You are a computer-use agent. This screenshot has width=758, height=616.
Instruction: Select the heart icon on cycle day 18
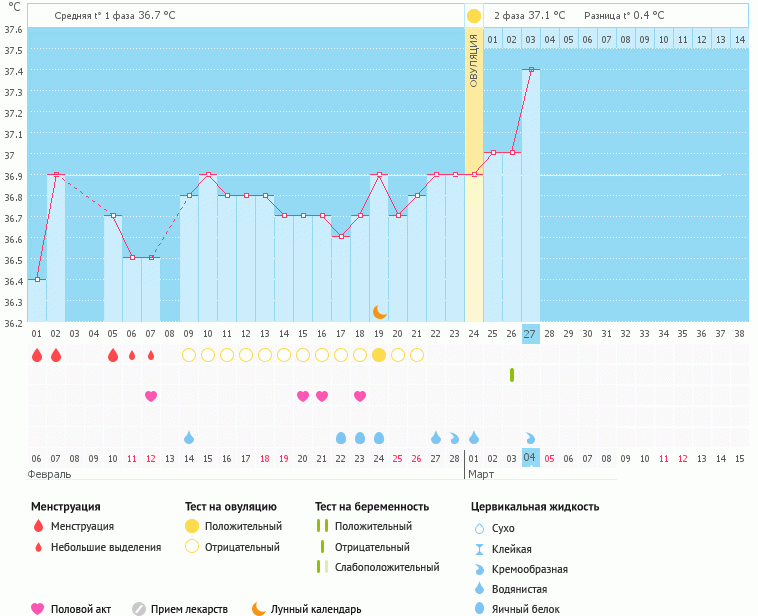[x=360, y=396]
